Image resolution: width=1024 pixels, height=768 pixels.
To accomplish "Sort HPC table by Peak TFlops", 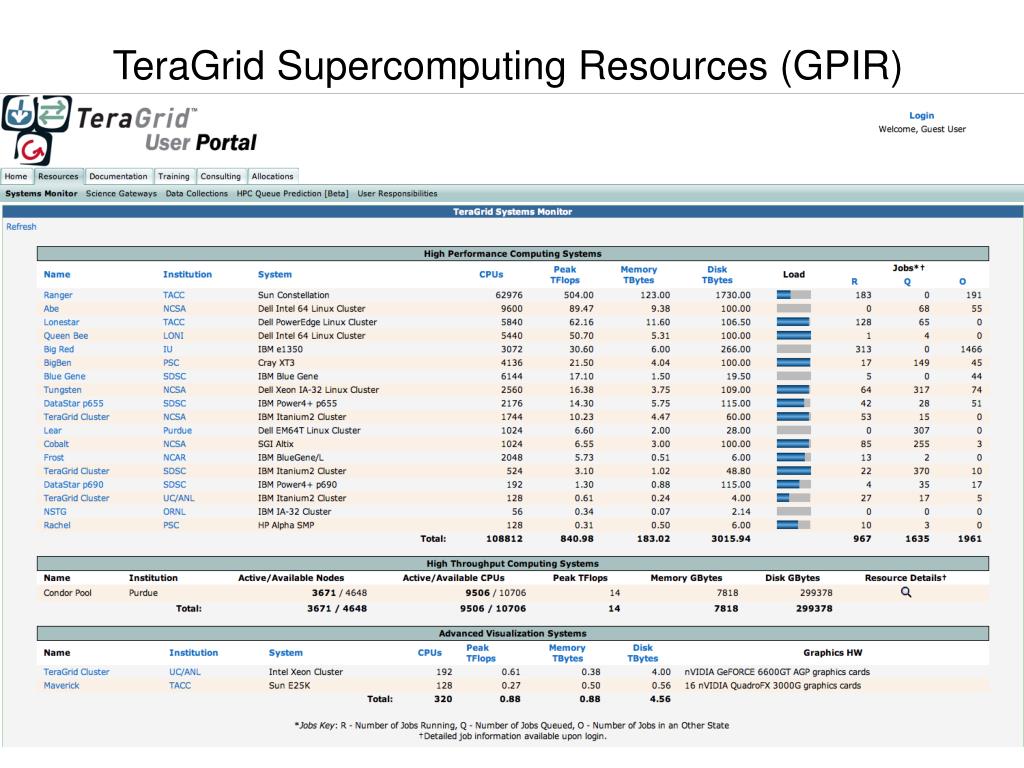I will pos(565,274).
